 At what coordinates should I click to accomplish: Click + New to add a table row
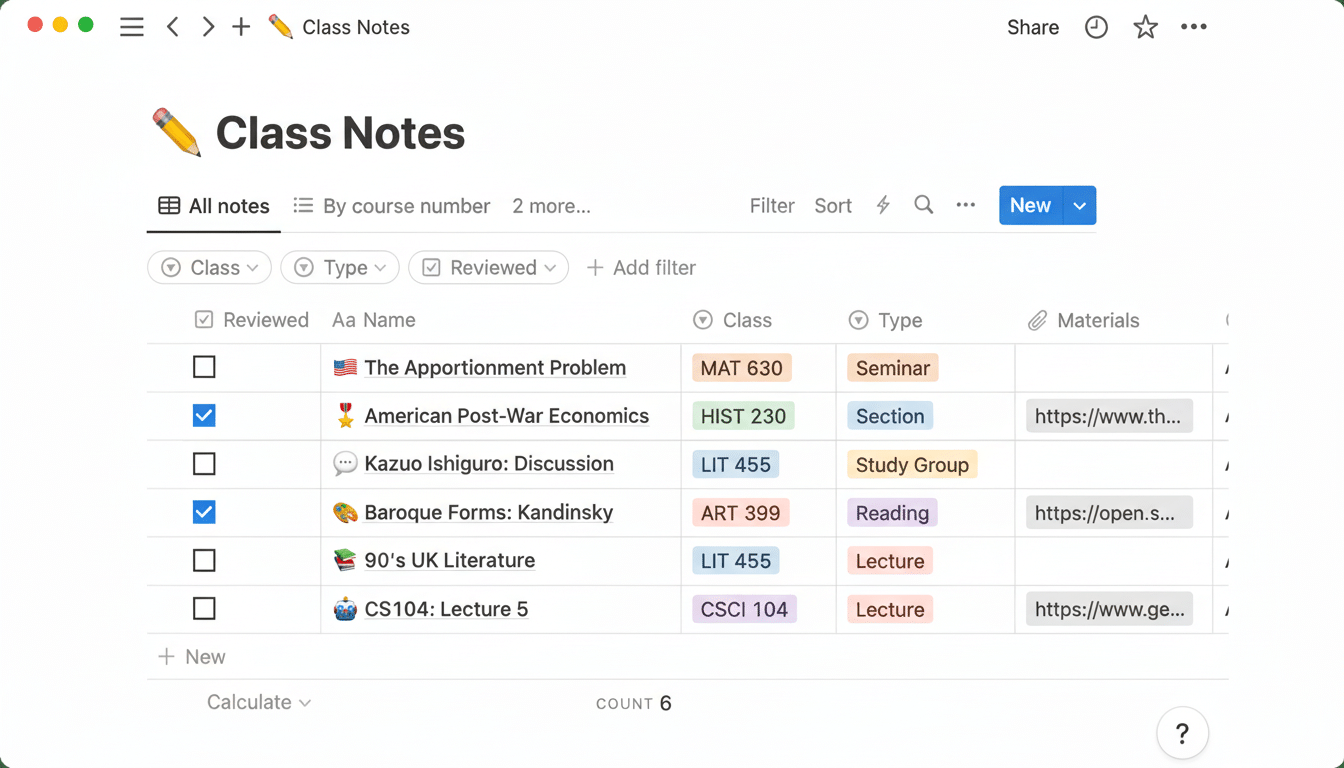(x=191, y=656)
